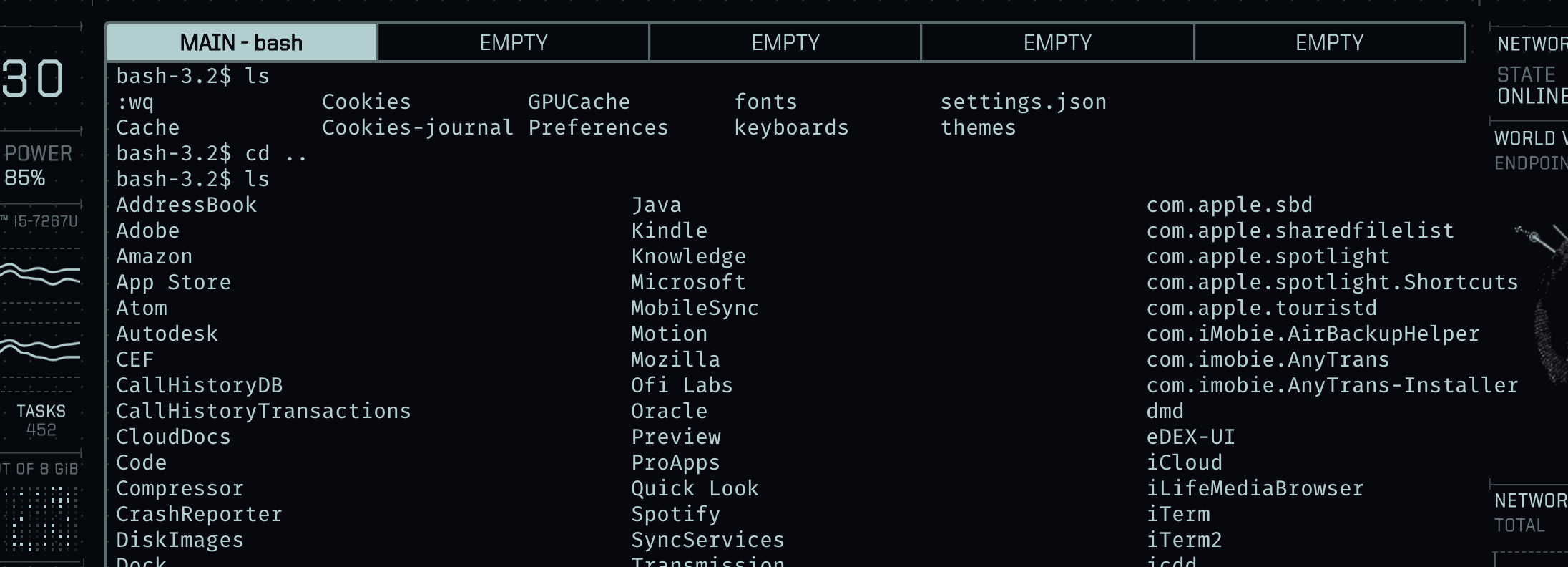Select the 'AddressBook' entry

tap(186, 205)
